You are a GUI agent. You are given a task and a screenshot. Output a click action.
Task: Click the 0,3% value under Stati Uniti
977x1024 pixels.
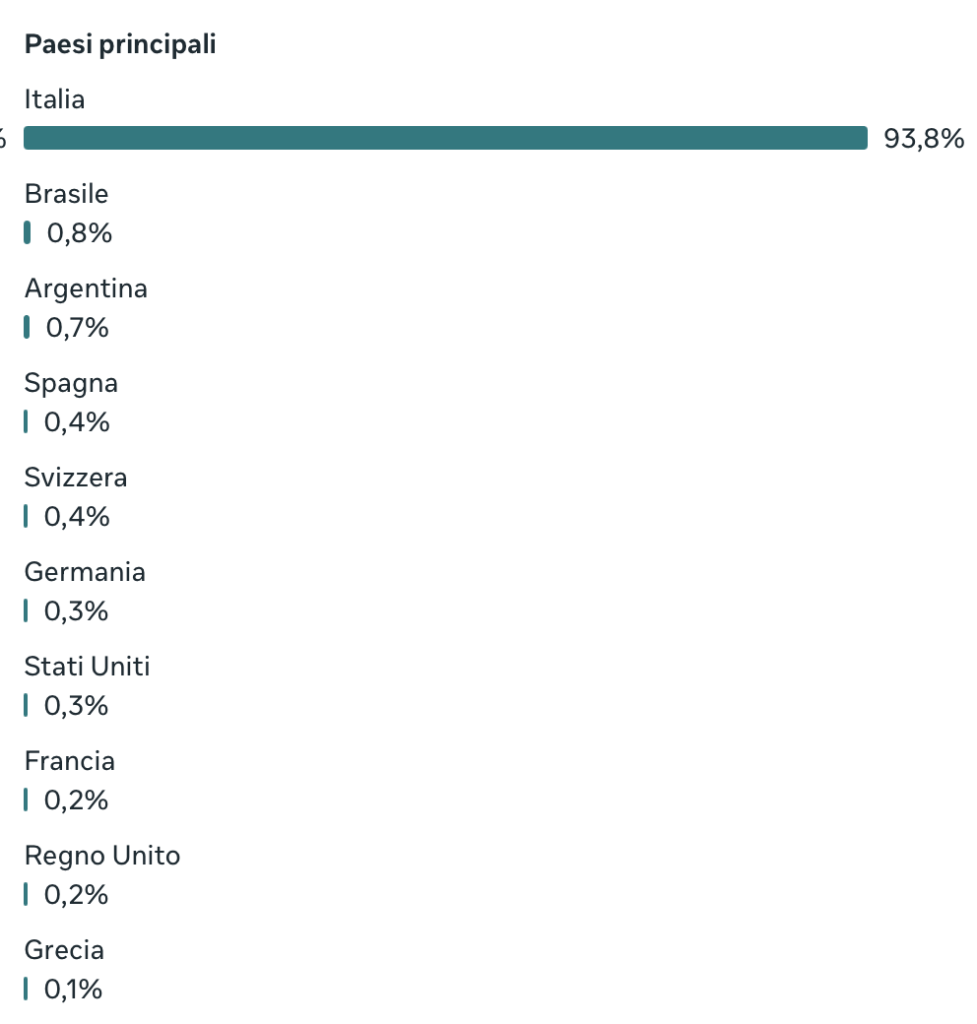[76, 706]
